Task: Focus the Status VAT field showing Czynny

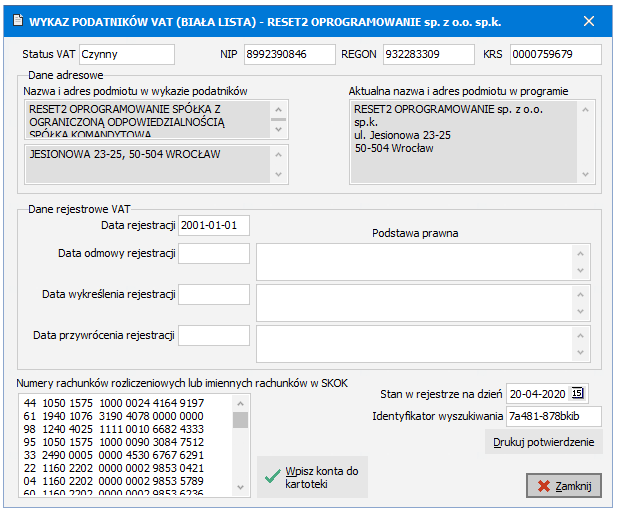Action: pyautogui.click(x=127, y=54)
